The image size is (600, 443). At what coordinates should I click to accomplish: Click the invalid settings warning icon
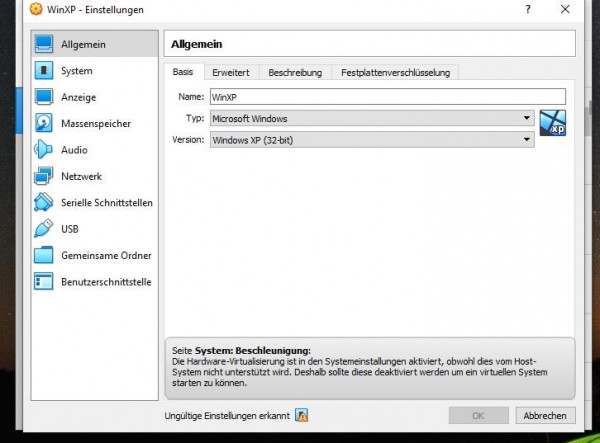[302, 415]
